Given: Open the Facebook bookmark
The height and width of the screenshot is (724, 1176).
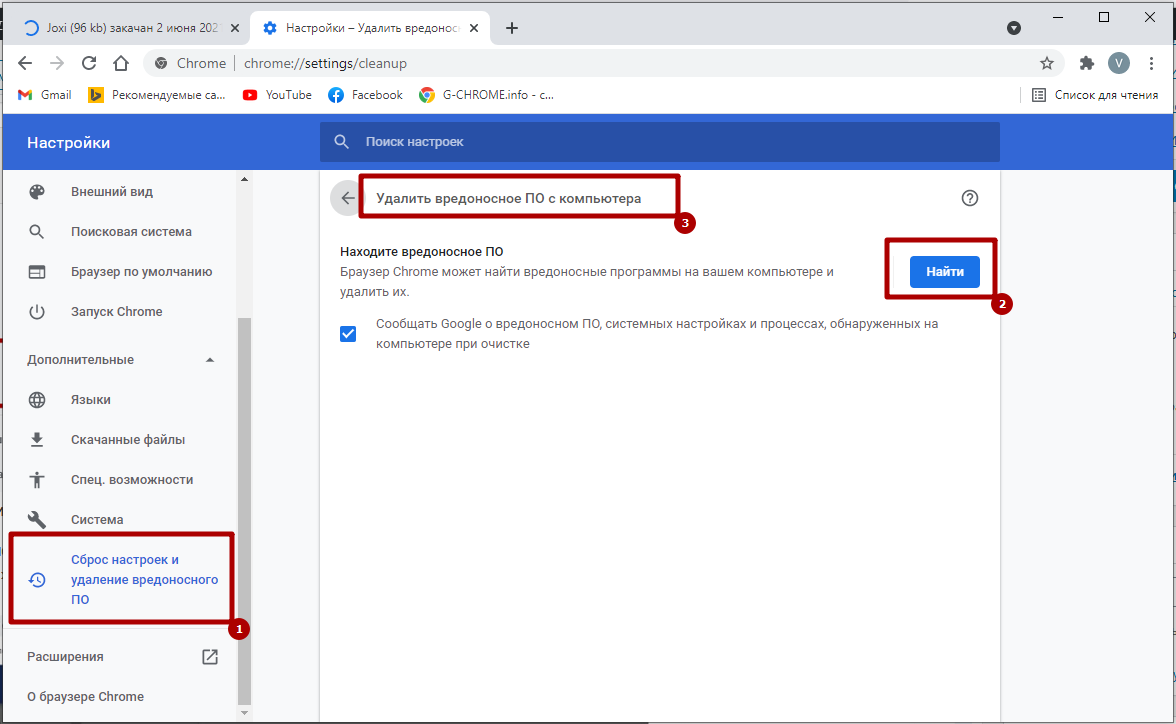Looking at the screenshot, I should (x=365, y=95).
